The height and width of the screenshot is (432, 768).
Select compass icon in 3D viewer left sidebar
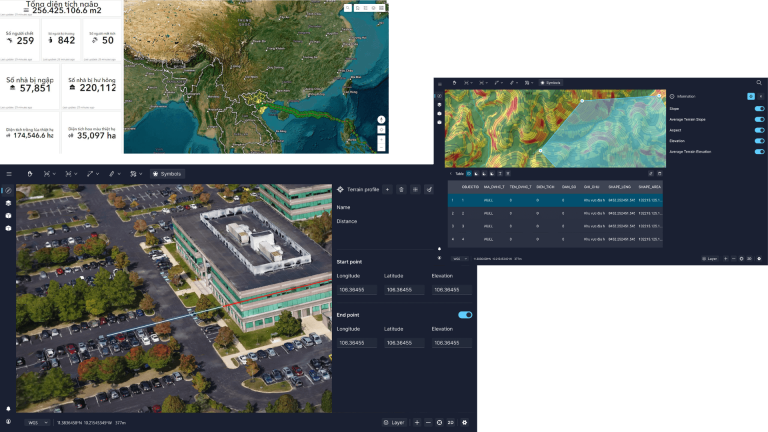pos(8,191)
